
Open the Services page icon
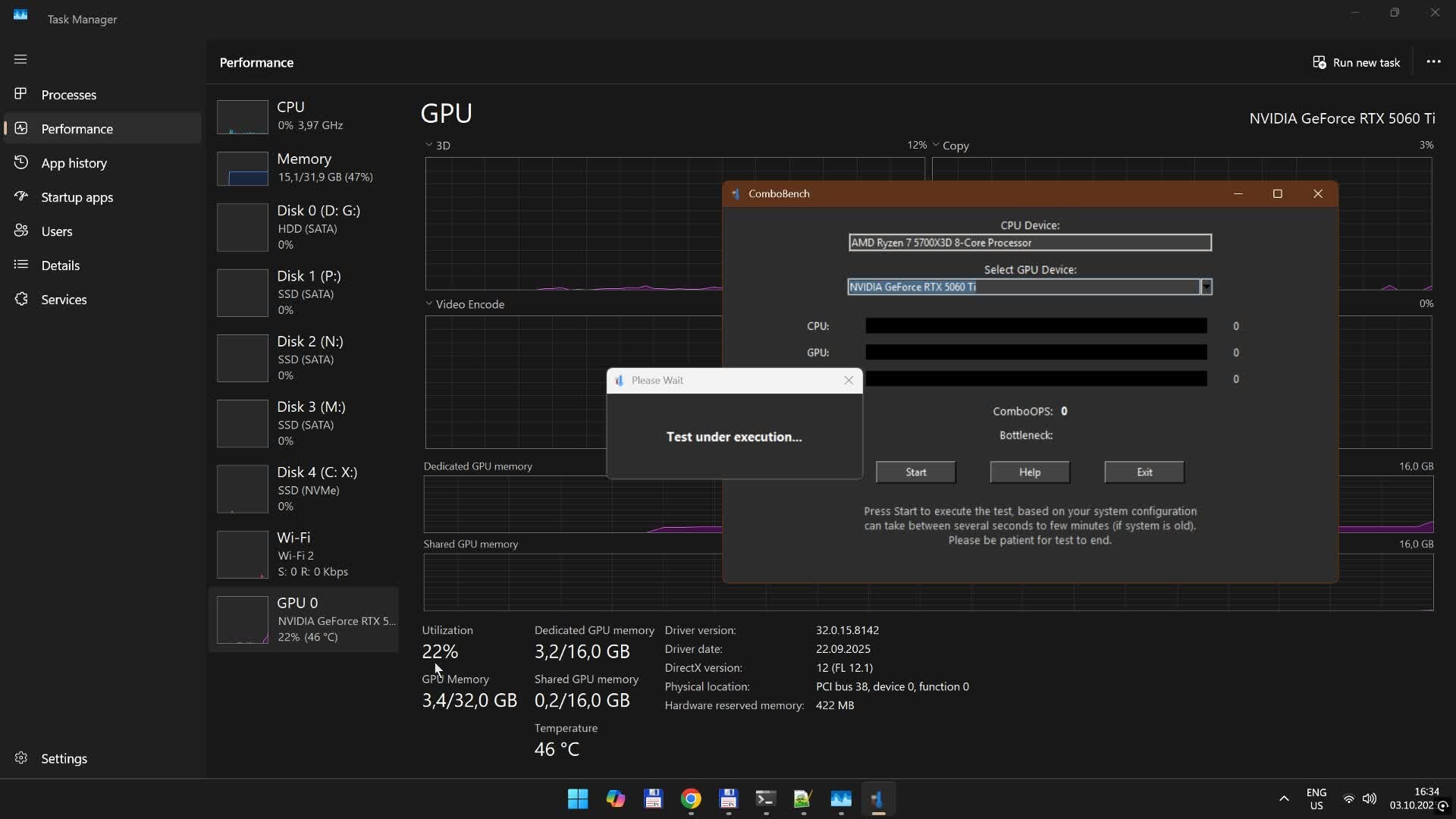[21, 300]
